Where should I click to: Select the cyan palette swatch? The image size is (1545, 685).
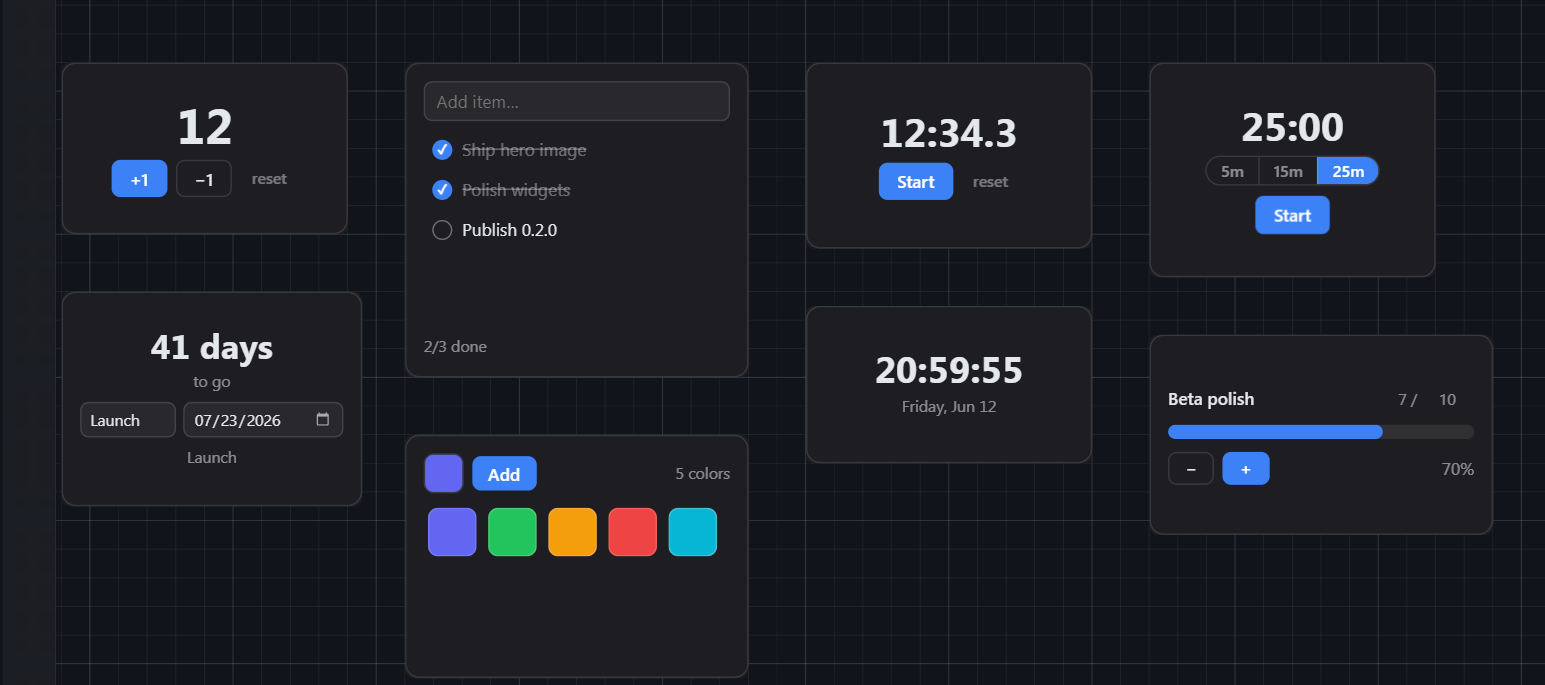tap(693, 532)
